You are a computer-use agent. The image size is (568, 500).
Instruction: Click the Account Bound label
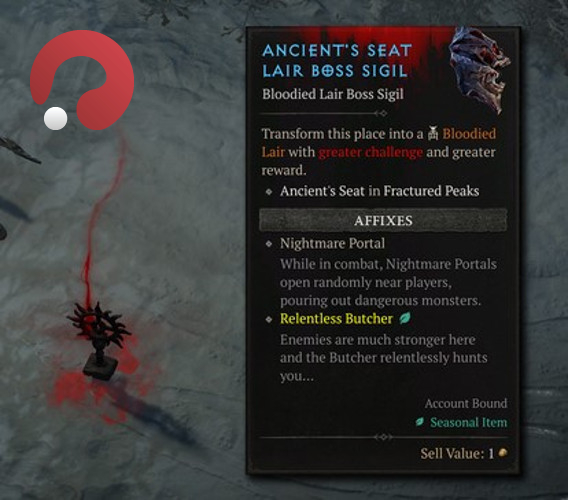(x=466, y=403)
